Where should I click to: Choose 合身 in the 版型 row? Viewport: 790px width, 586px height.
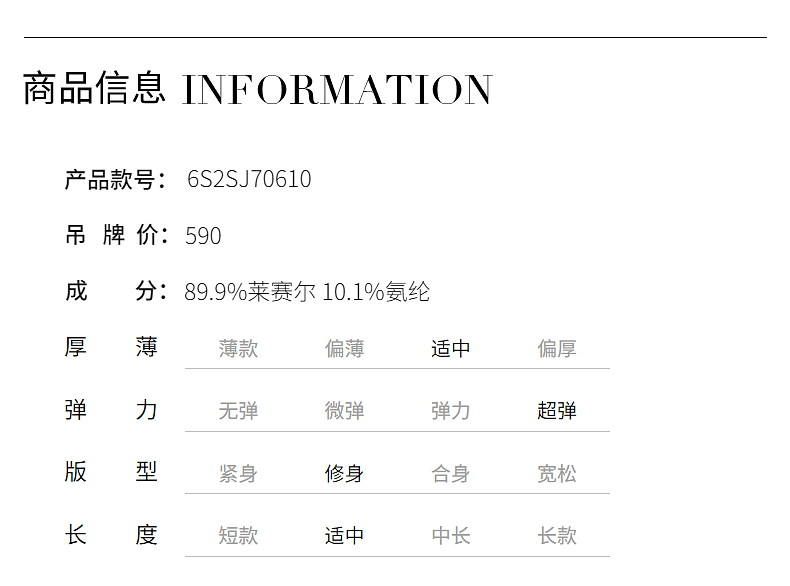point(450,474)
